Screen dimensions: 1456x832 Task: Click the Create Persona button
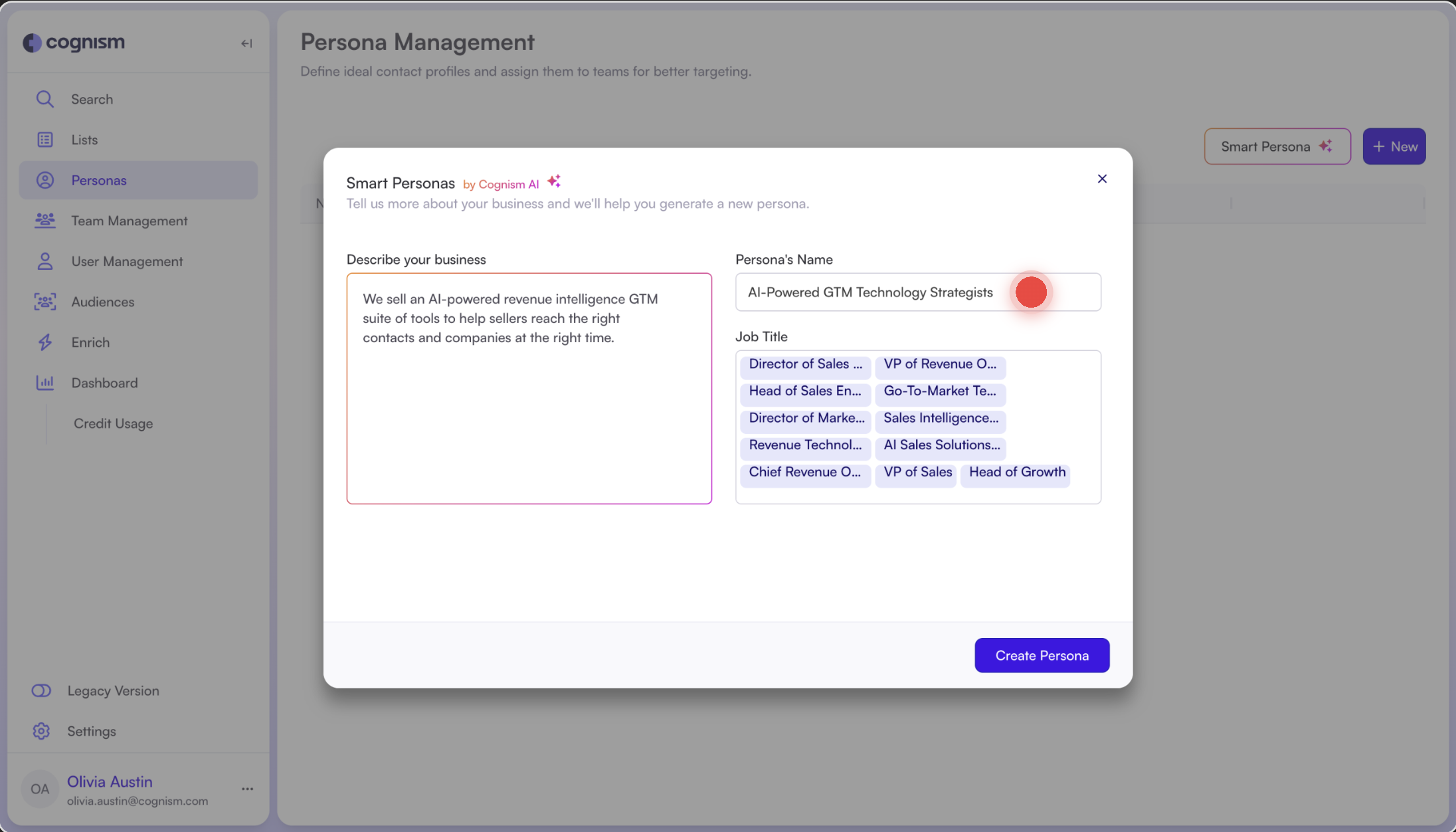(x=1042, y=655)
